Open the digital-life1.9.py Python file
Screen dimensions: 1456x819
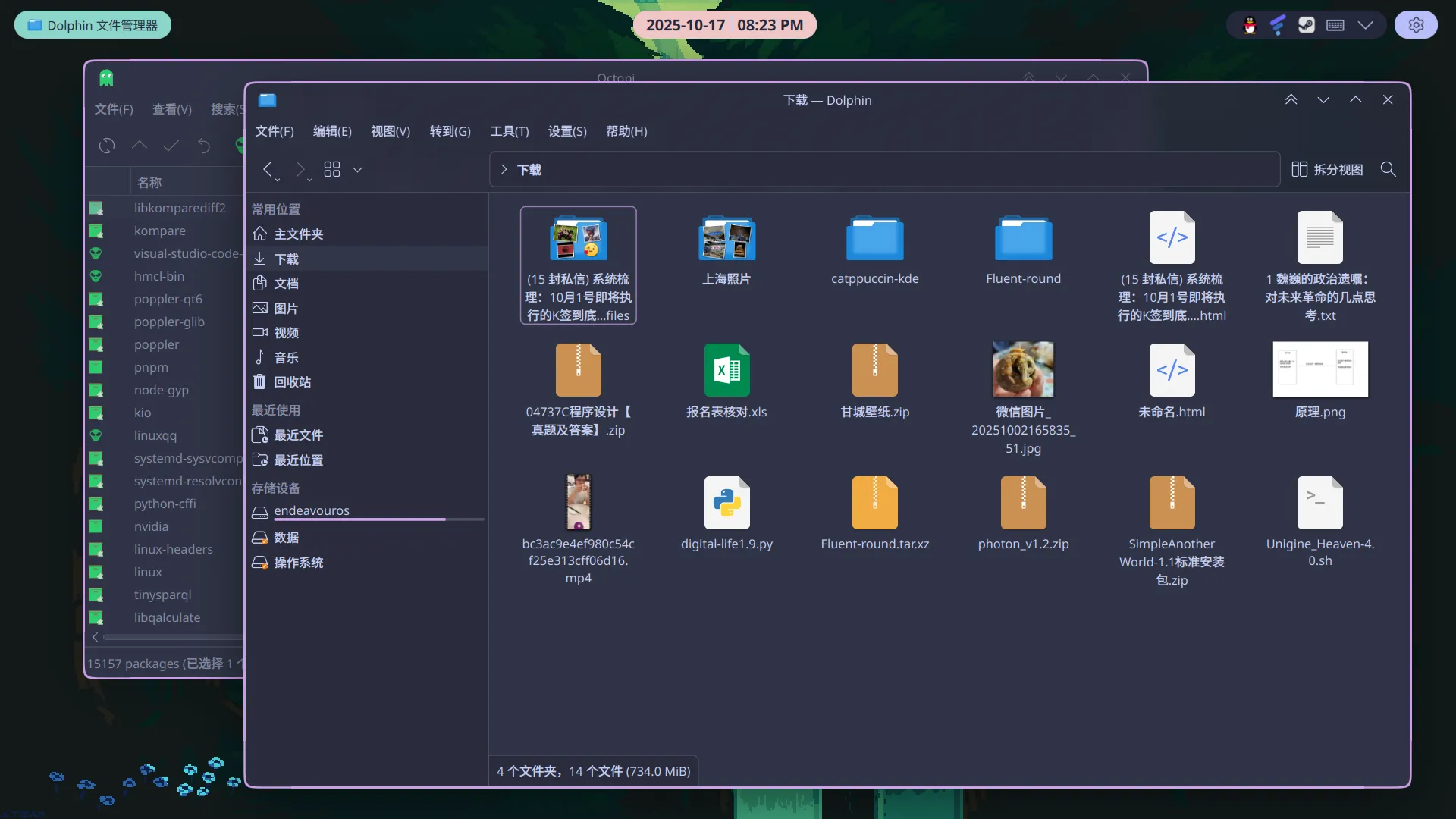[726, 504]
